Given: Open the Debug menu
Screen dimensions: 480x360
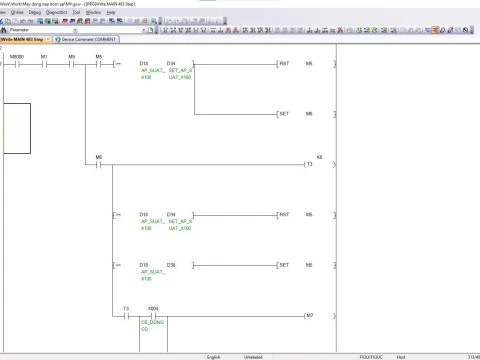Looking at the screenshot, I should [35, 12].
